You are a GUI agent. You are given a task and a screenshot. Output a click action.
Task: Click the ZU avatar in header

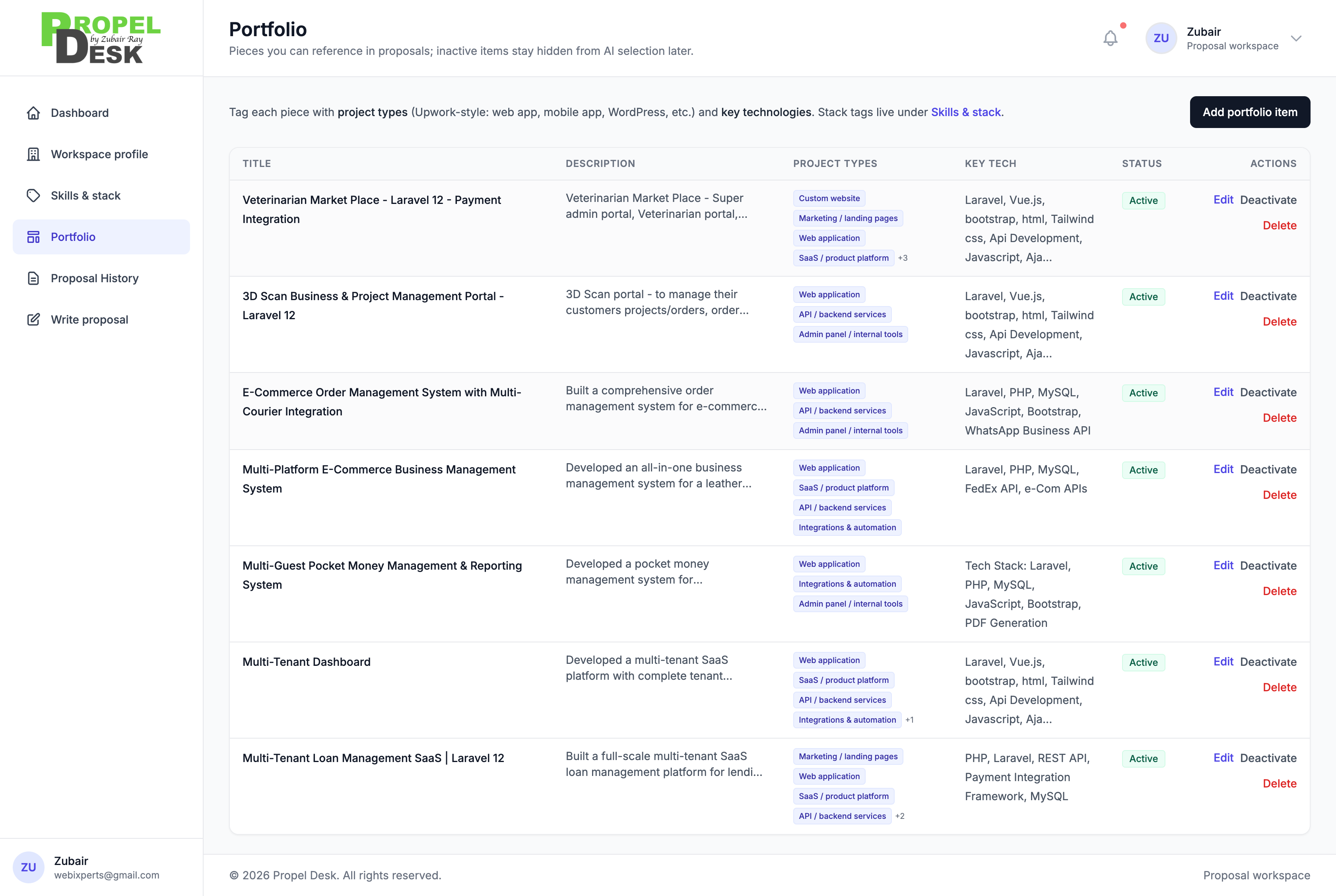coord(1161,38)
